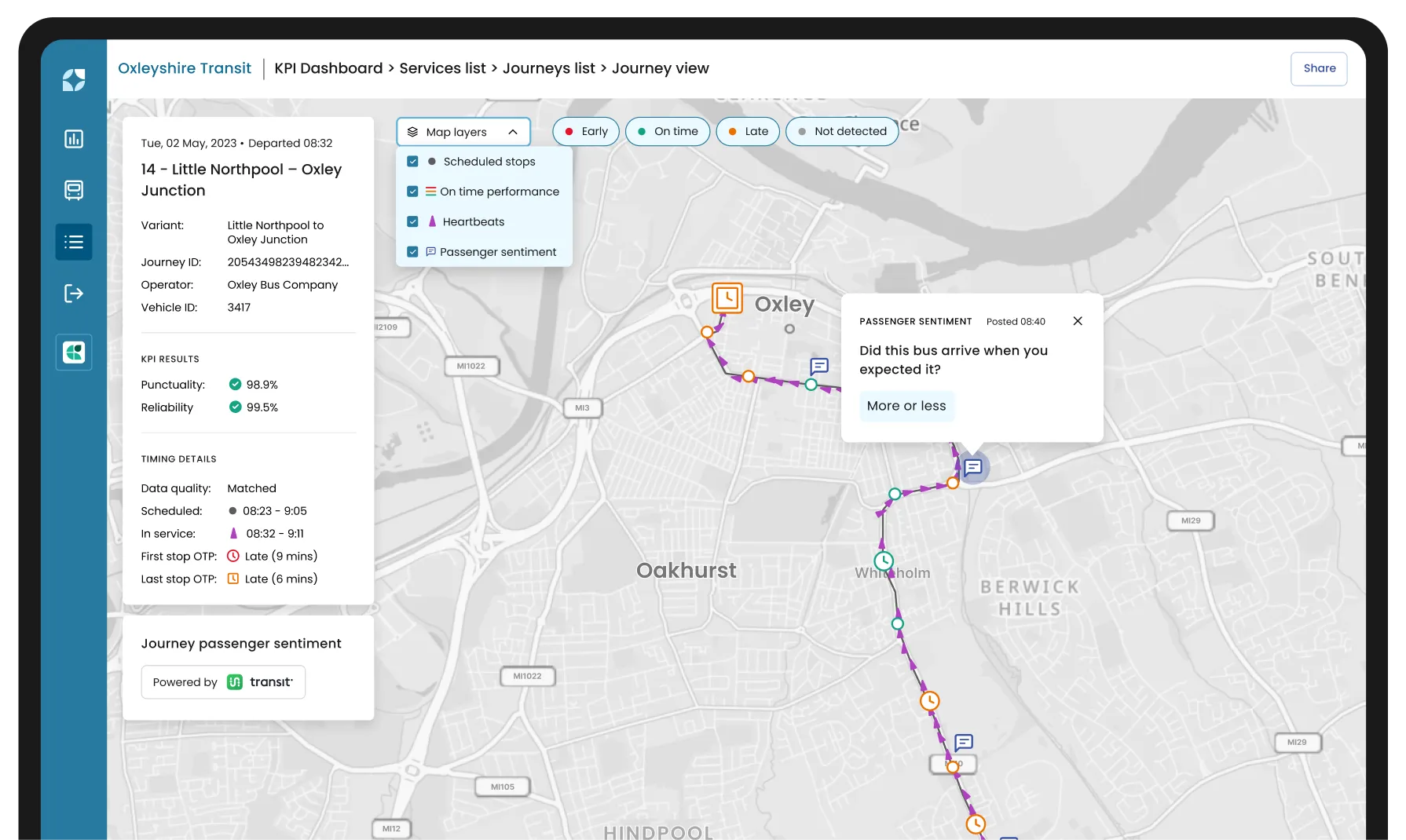
Task: Click the Reliability green check icon
Action: point(235,407)
